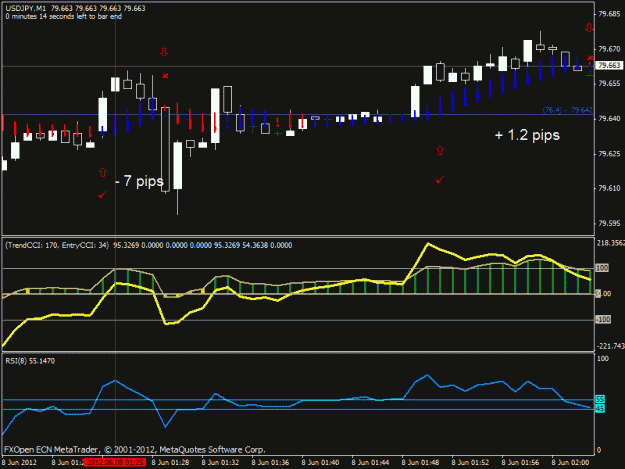Click the 79.670 price scale label
The image size is (625, 469).
(x=609, y=49)
